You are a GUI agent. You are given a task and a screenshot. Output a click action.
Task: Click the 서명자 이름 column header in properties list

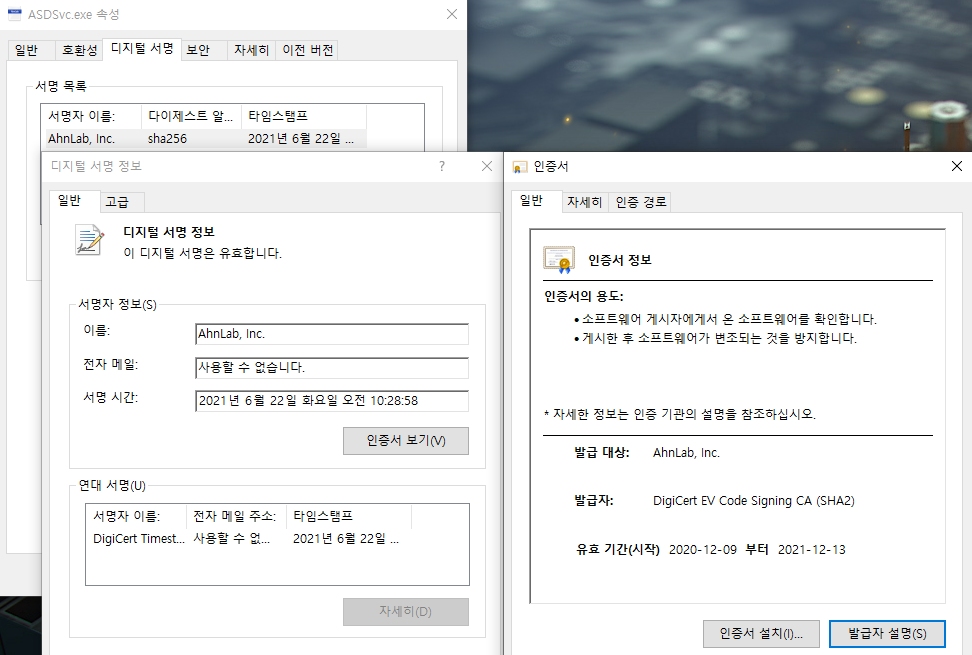[92, 116]
